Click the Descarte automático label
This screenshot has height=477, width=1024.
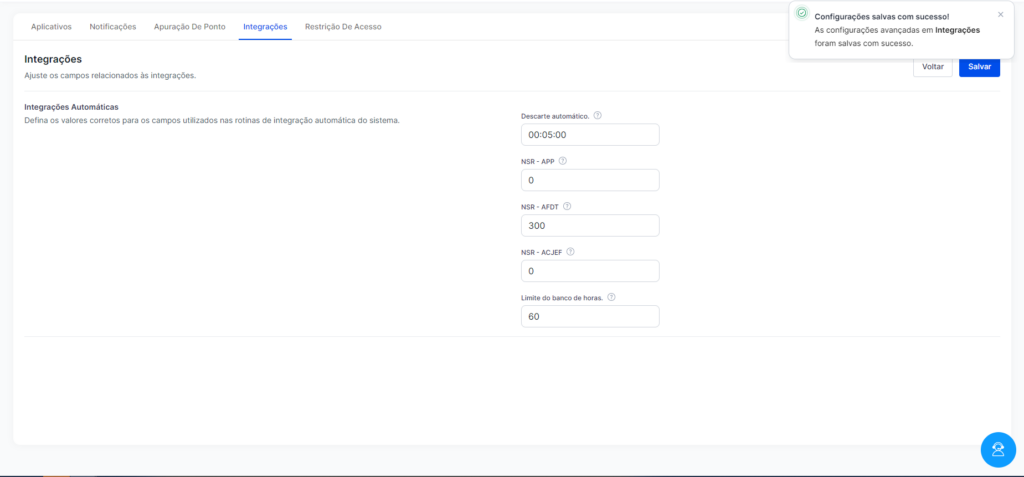(x=555, y=116)
